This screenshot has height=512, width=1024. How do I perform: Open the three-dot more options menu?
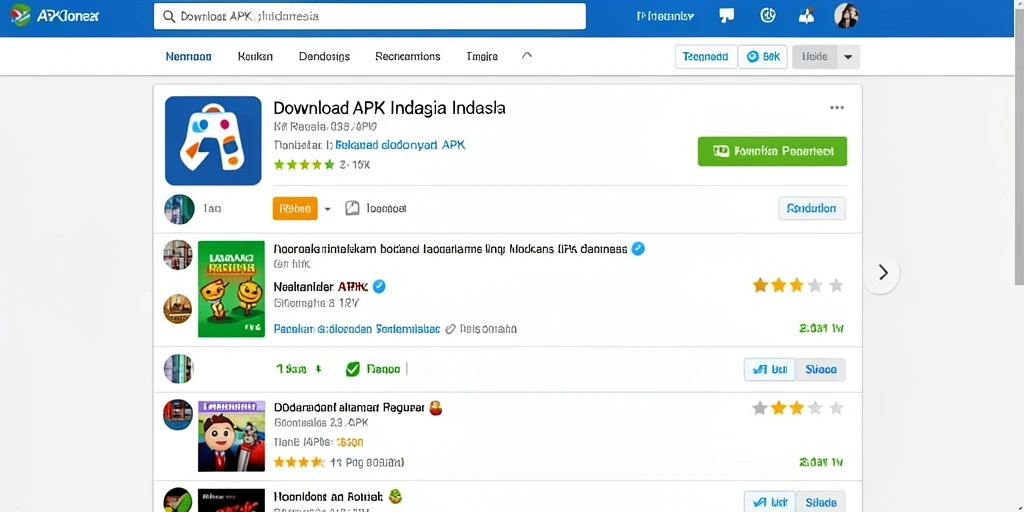(x=837, y=108)
